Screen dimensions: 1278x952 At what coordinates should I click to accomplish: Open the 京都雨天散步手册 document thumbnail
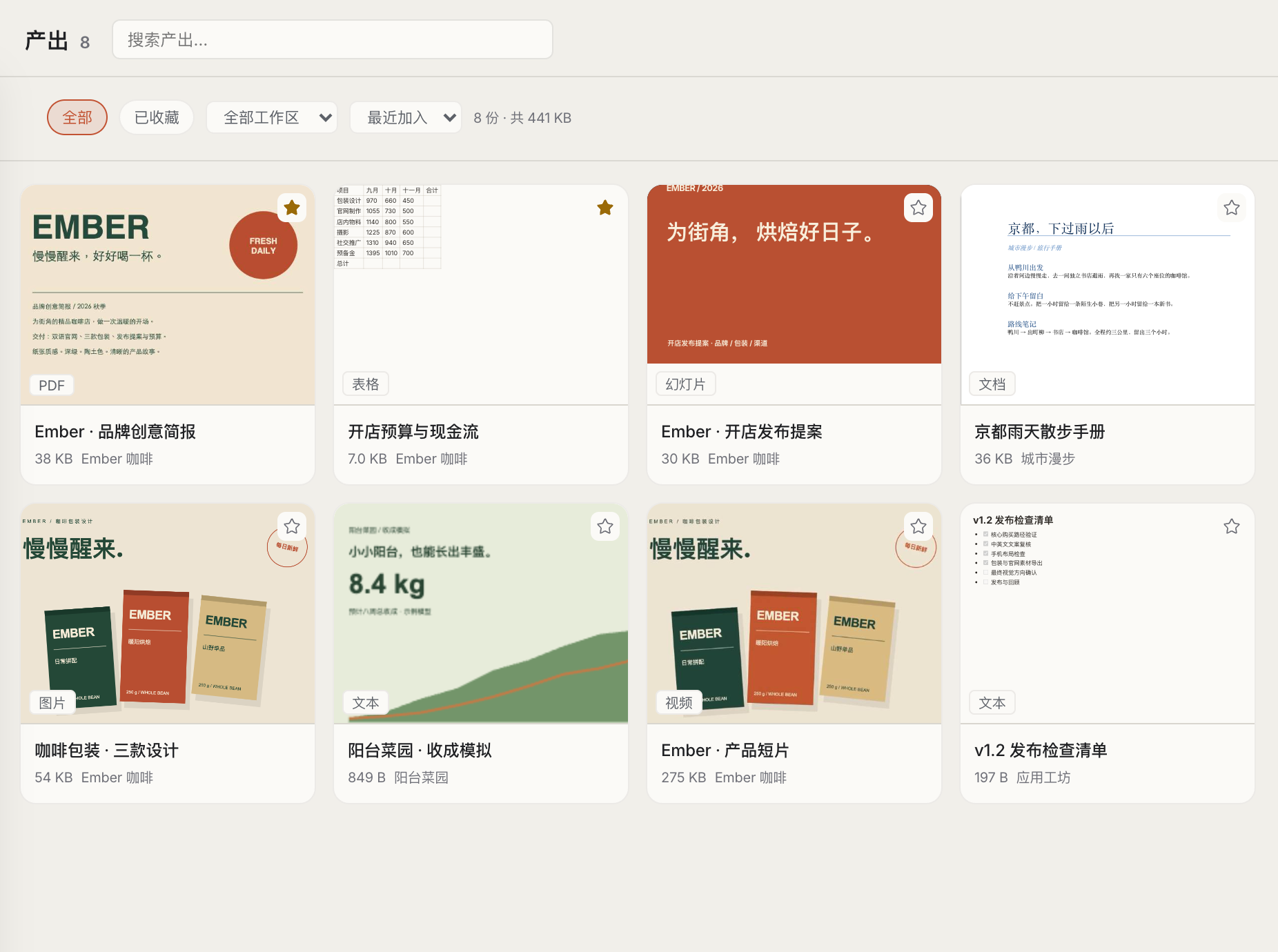(1108, 295)
